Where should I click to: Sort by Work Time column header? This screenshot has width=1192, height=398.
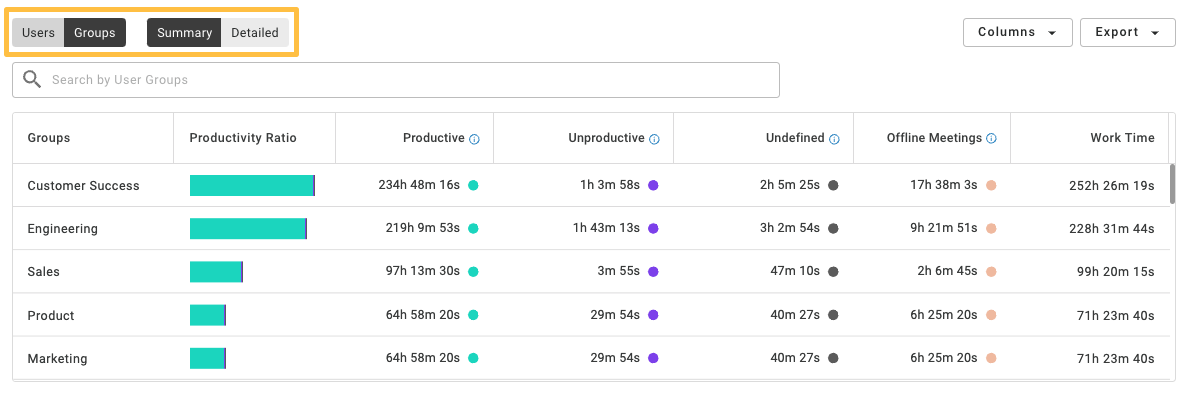(x=1122, y=137)
